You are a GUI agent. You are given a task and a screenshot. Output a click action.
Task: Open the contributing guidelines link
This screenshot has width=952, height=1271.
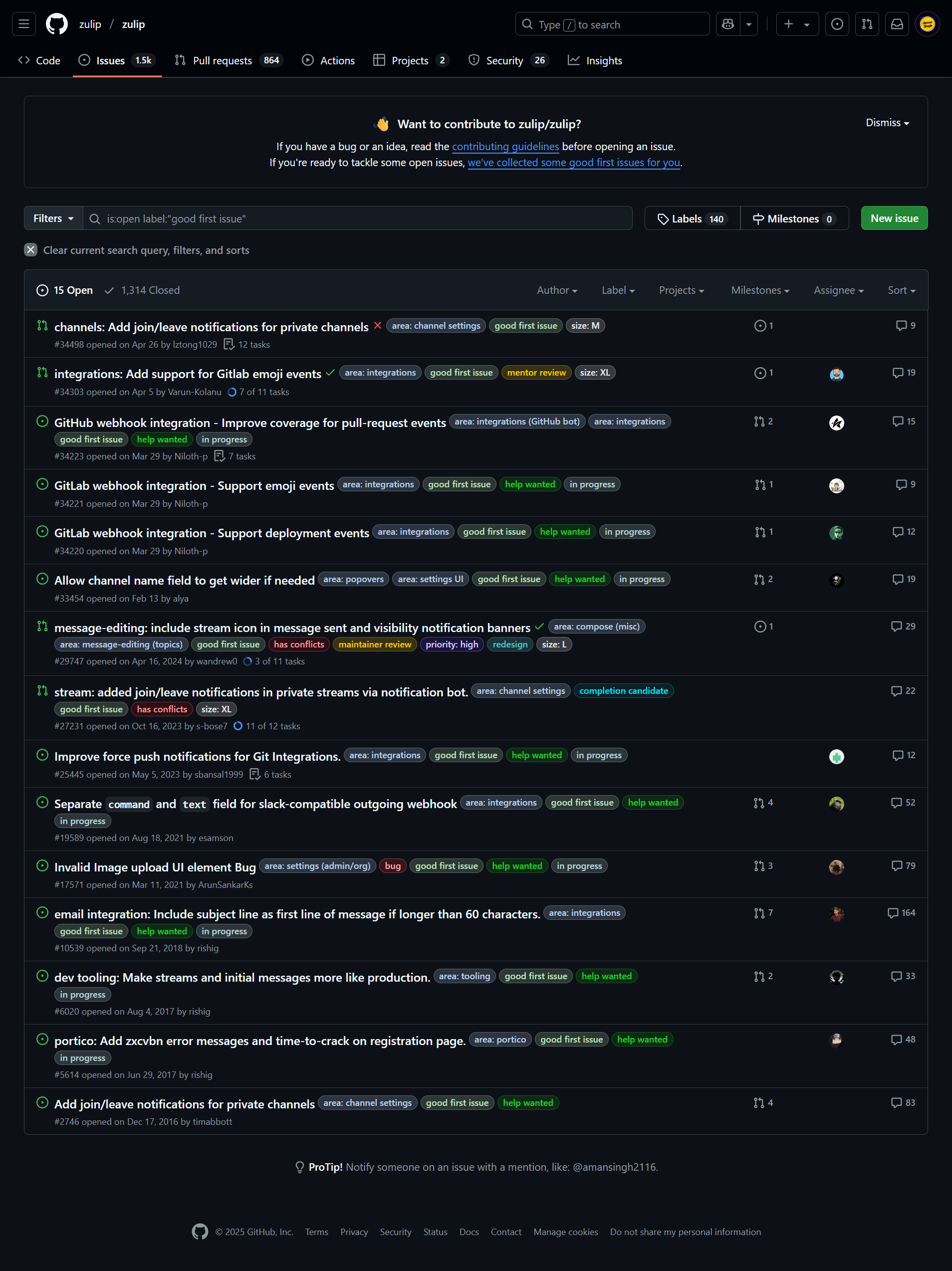505,147
